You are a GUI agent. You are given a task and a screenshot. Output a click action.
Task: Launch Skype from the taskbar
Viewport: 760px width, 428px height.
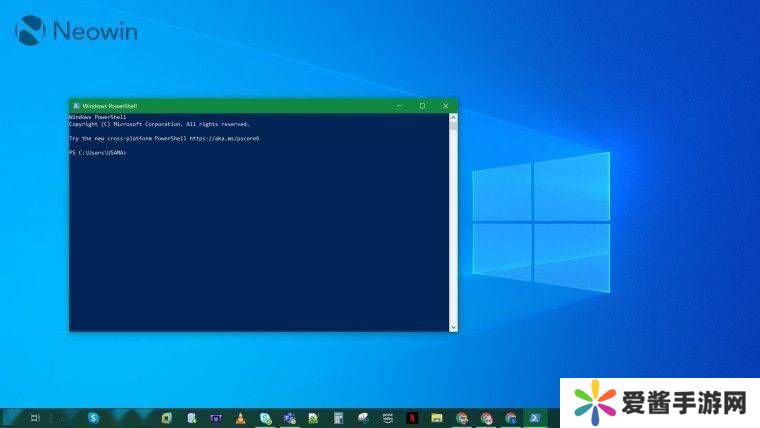[93, 418]
